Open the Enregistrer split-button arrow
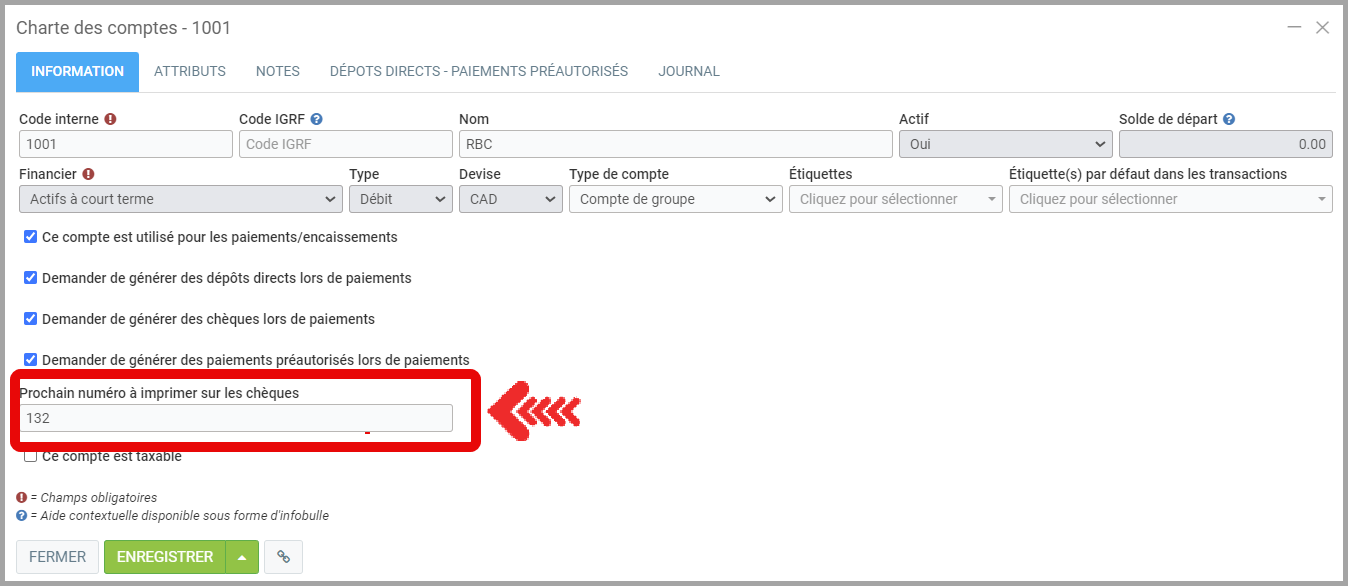 click(x=242, y=557)
